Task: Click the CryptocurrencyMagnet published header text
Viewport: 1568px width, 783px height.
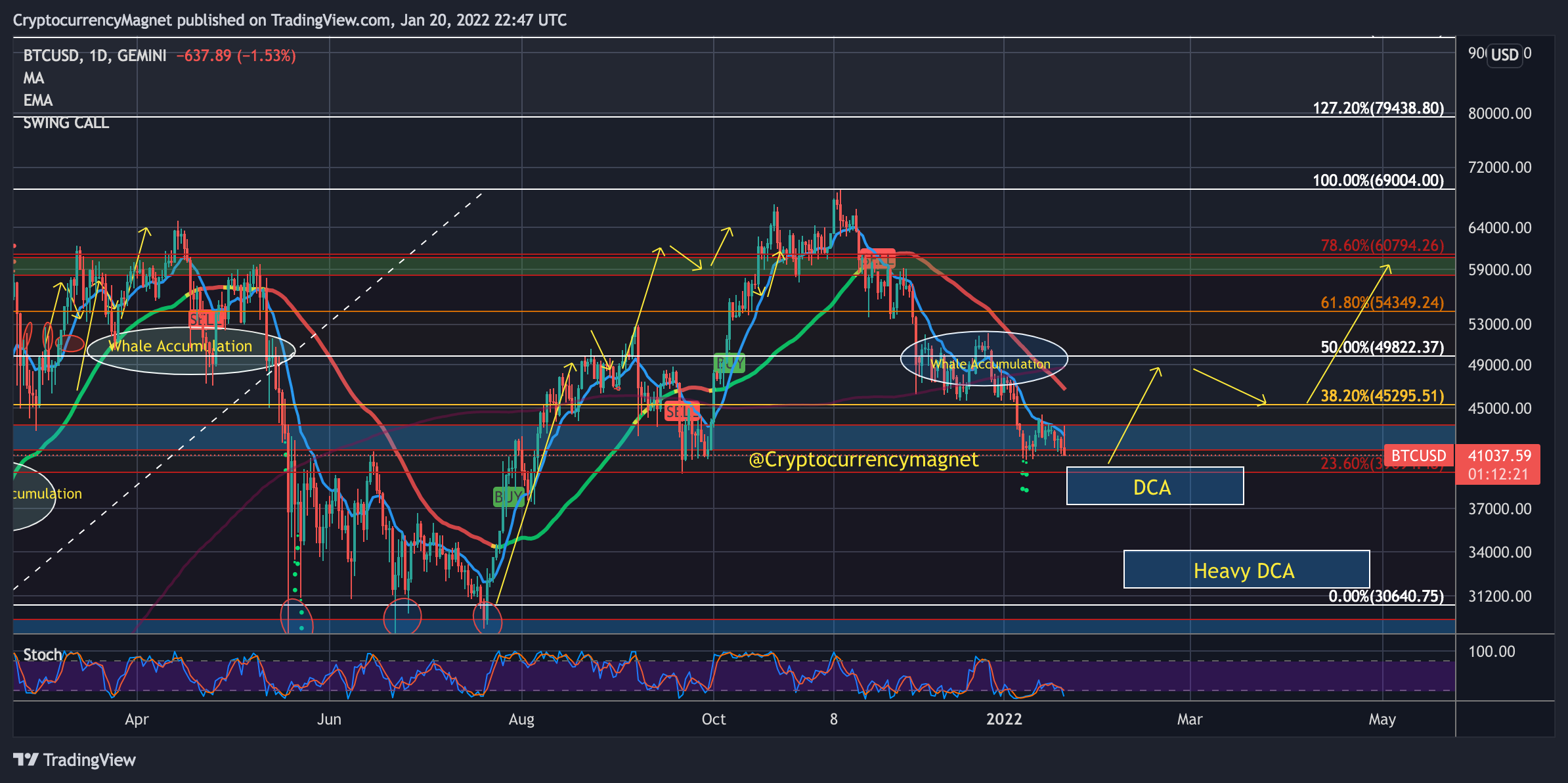Action: pyautogui.click(x=290, y=20)
